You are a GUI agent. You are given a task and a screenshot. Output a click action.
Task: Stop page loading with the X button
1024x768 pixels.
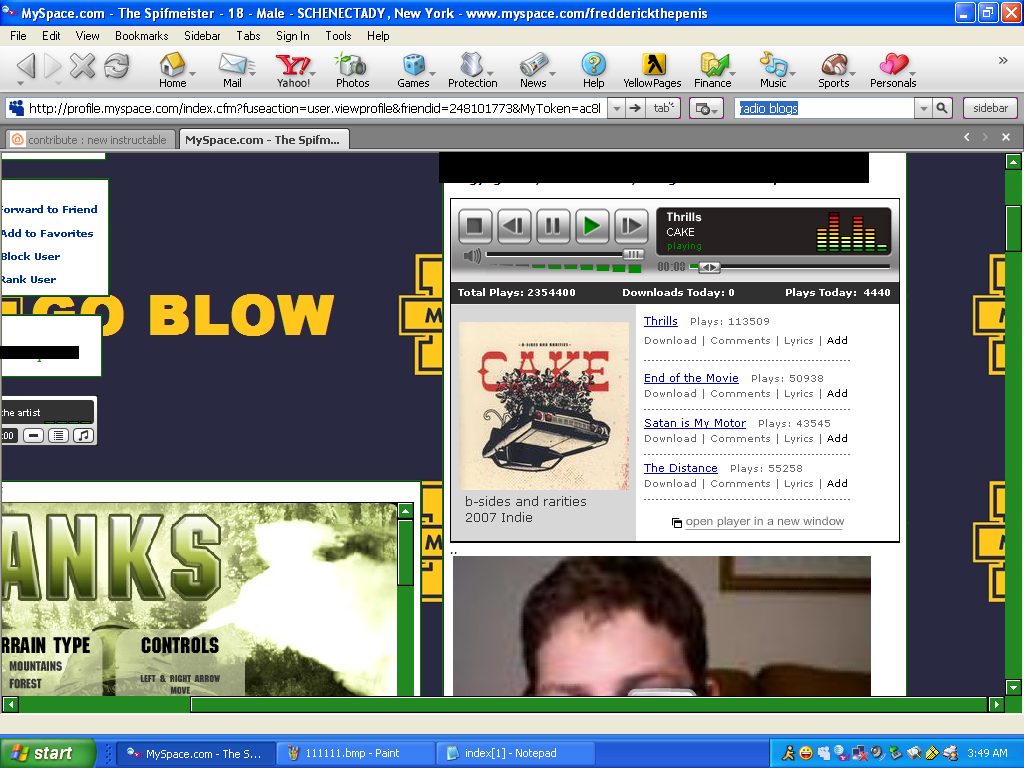(82, 65)
